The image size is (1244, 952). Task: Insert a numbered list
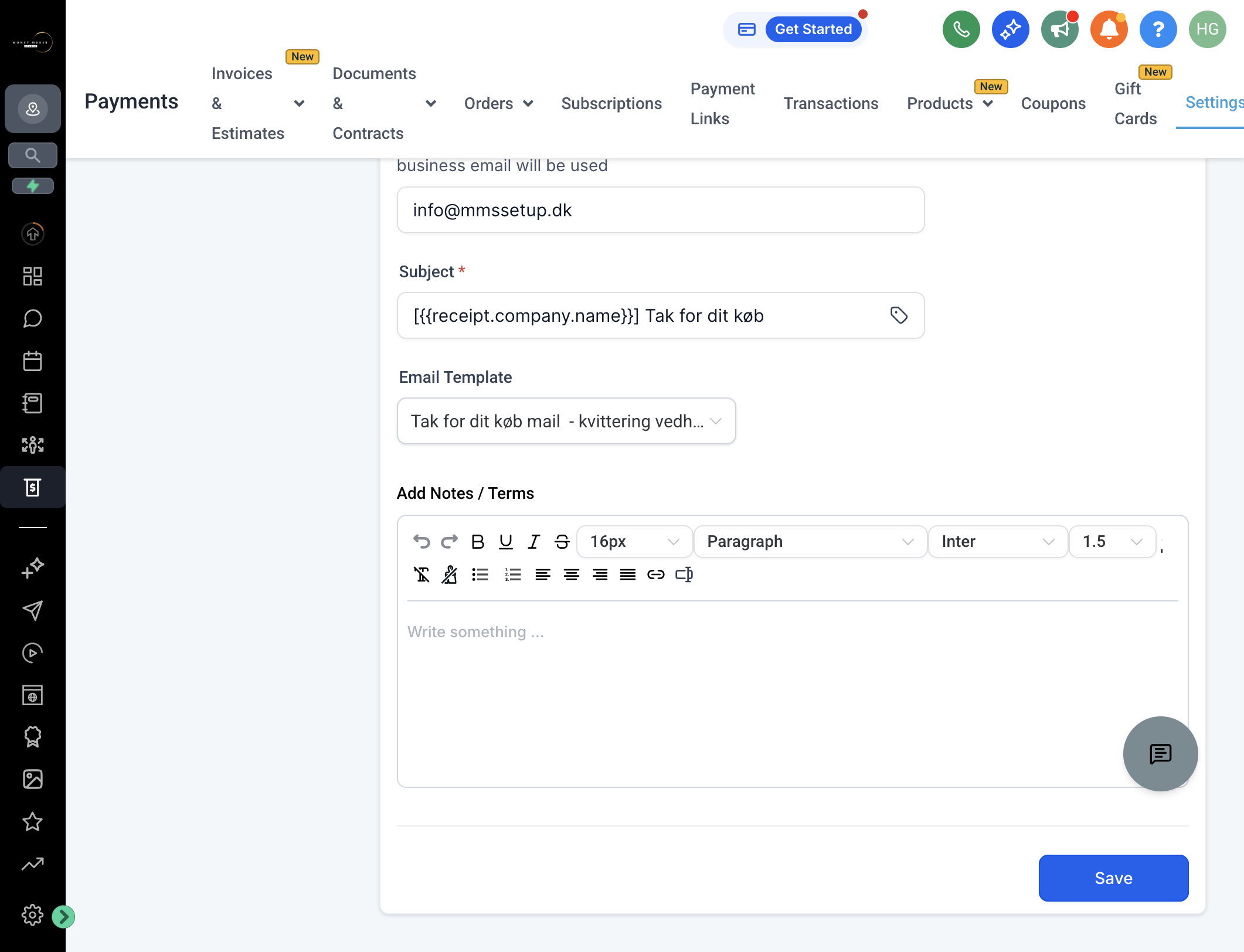tap(513, 574)
